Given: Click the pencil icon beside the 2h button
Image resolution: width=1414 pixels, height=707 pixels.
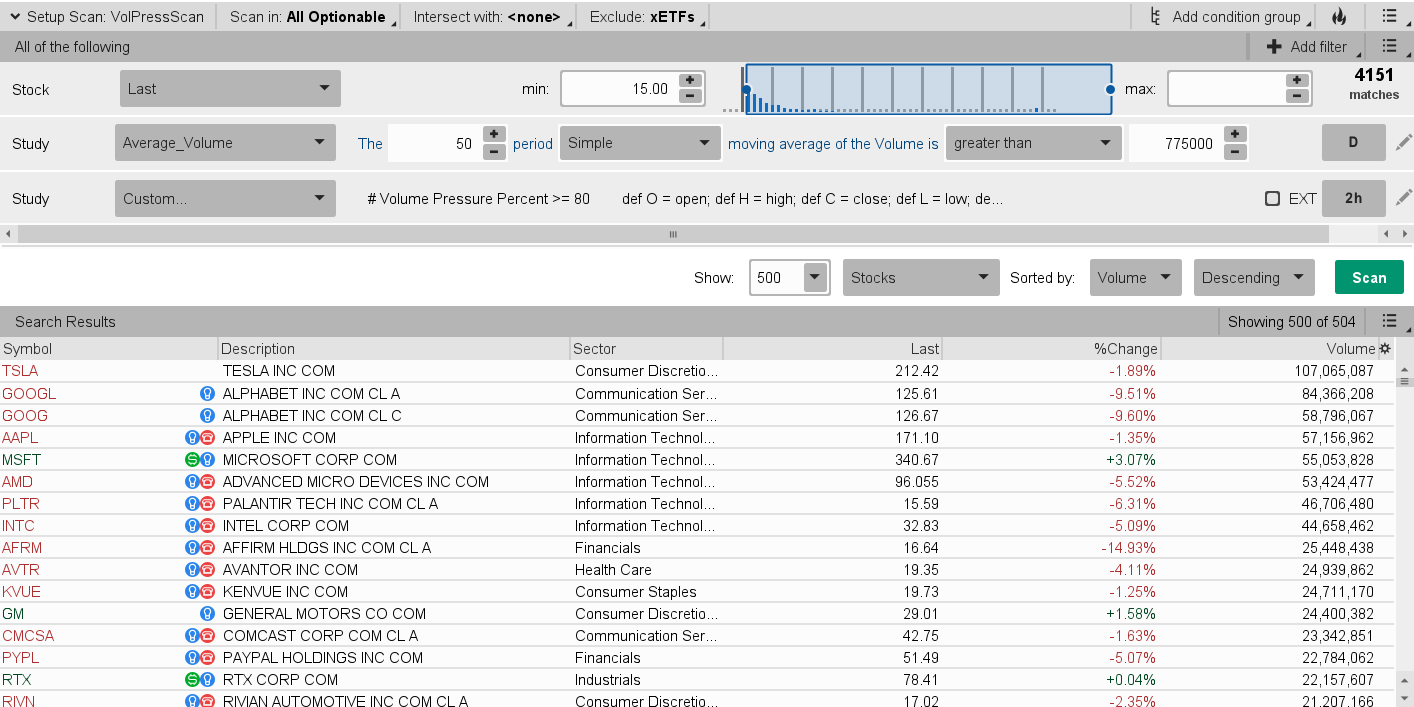Looking at the screenshot, I should pos(1403,198).
